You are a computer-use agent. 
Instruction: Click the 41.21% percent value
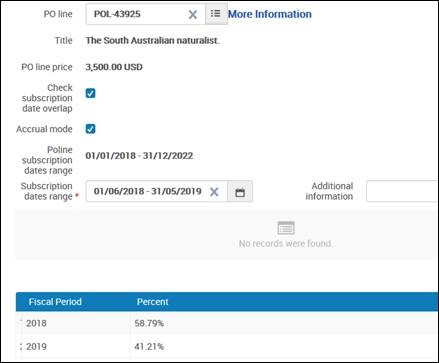tap(149, 347)
